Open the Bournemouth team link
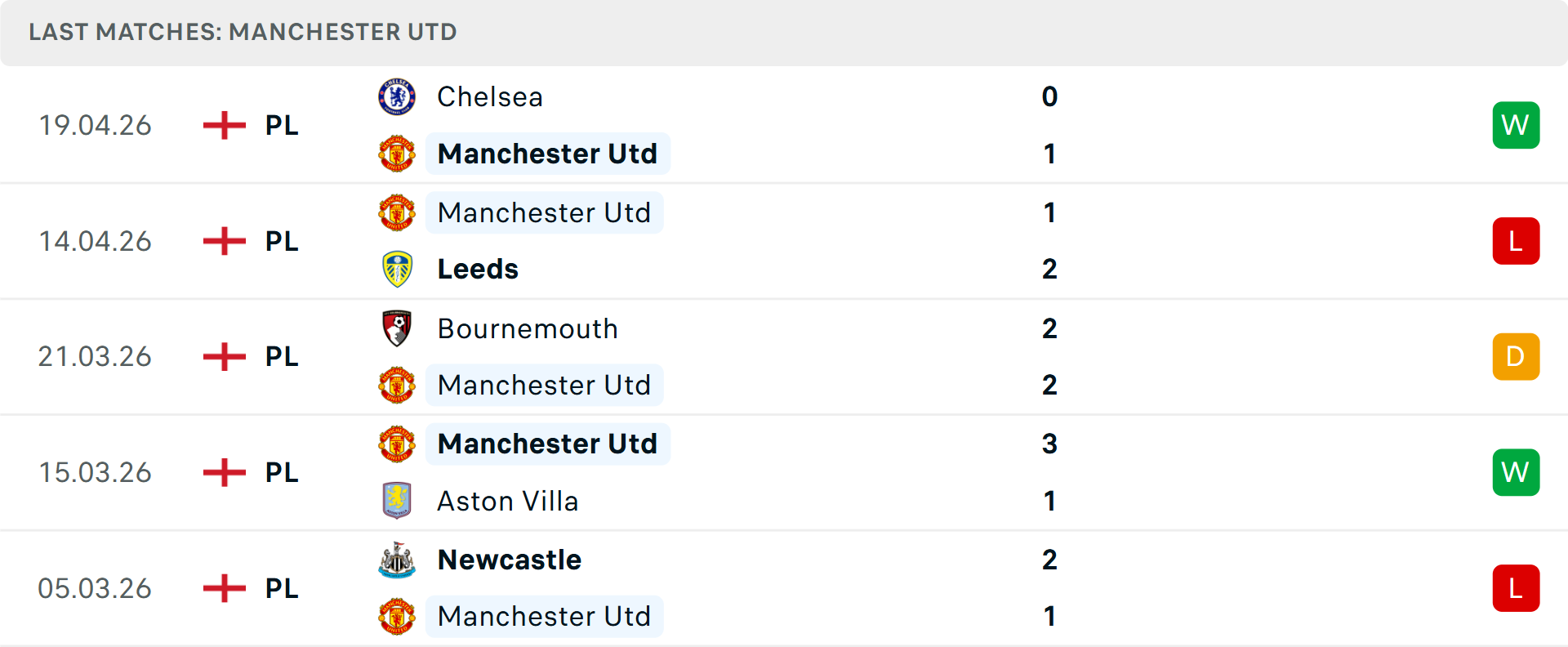Image resolution: width=1568 pixels, height=647 pixels. pyautogui.click(x=528, y=328)
